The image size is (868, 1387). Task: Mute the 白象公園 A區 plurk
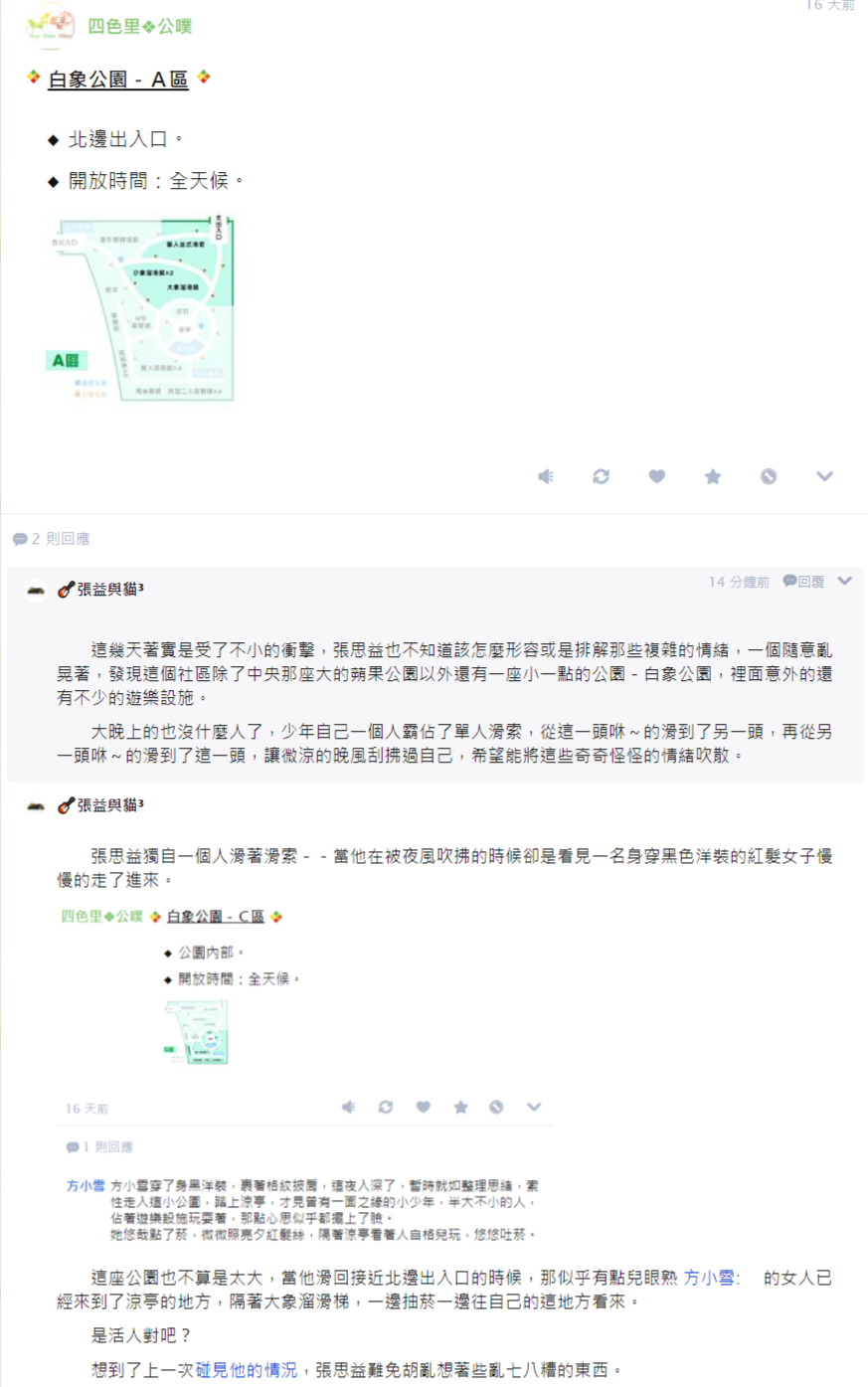coord(546,477)
